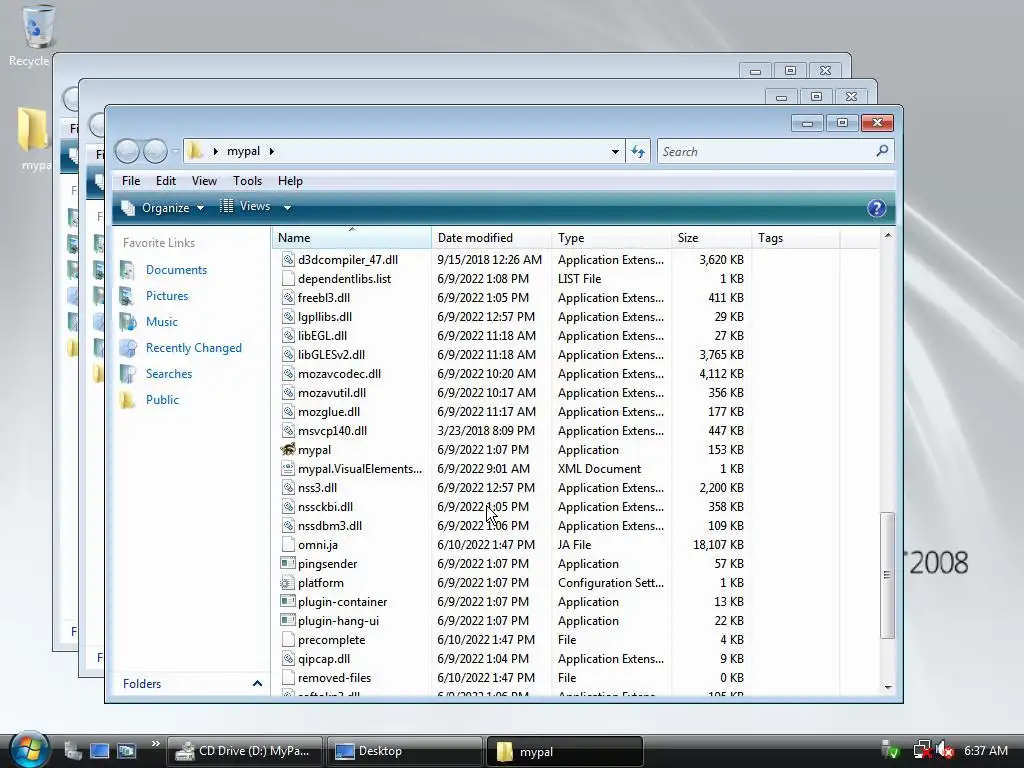1024x768 pixels.
Task: Click the Help question mark icon
Action: point(876,208)
